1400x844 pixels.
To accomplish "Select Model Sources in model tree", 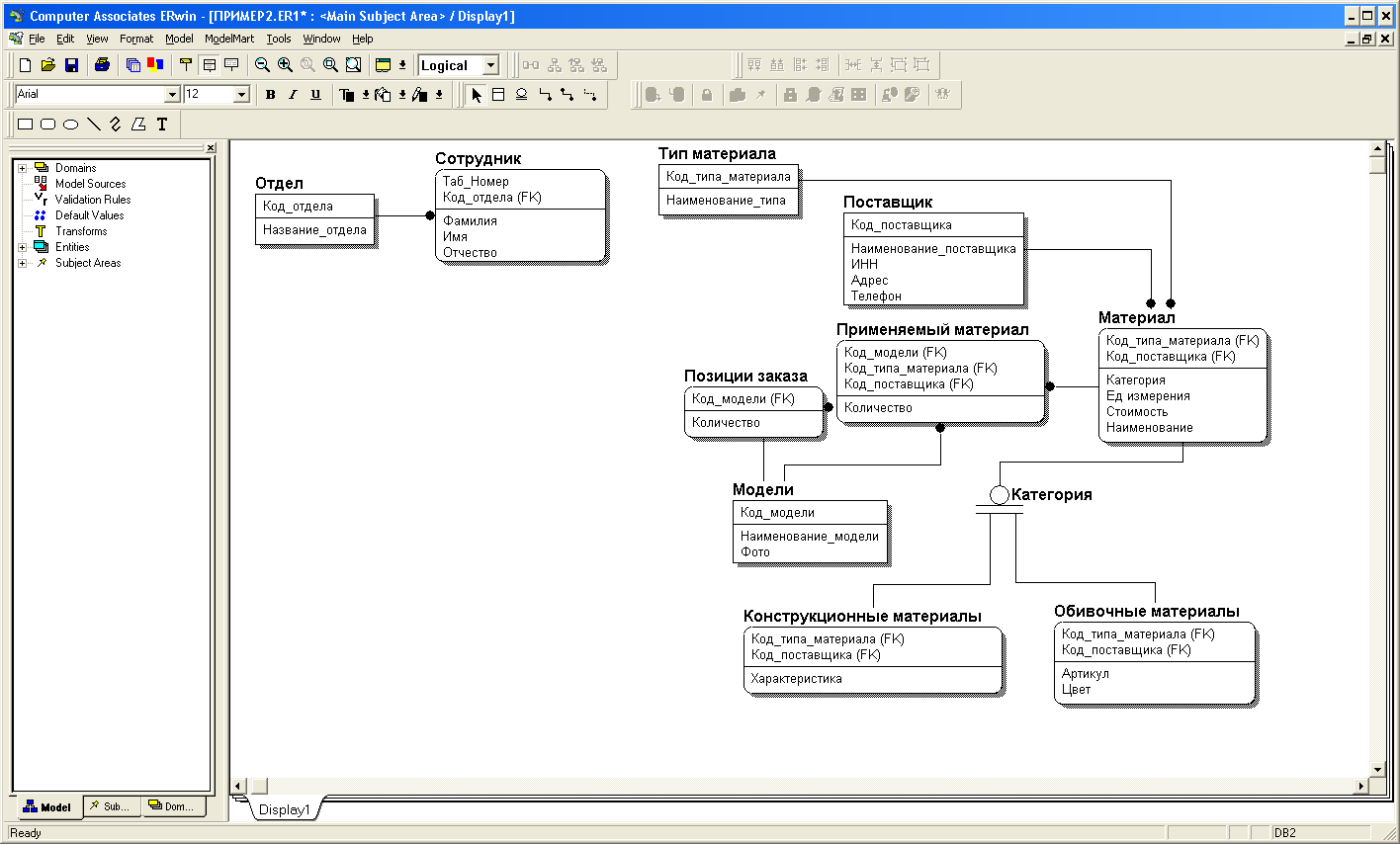I will coord(90,184).
